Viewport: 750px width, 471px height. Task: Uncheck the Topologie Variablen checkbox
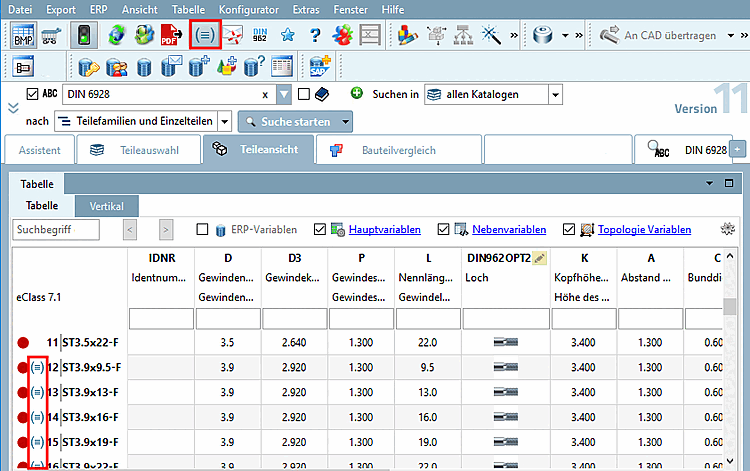[x=569, y=230]
